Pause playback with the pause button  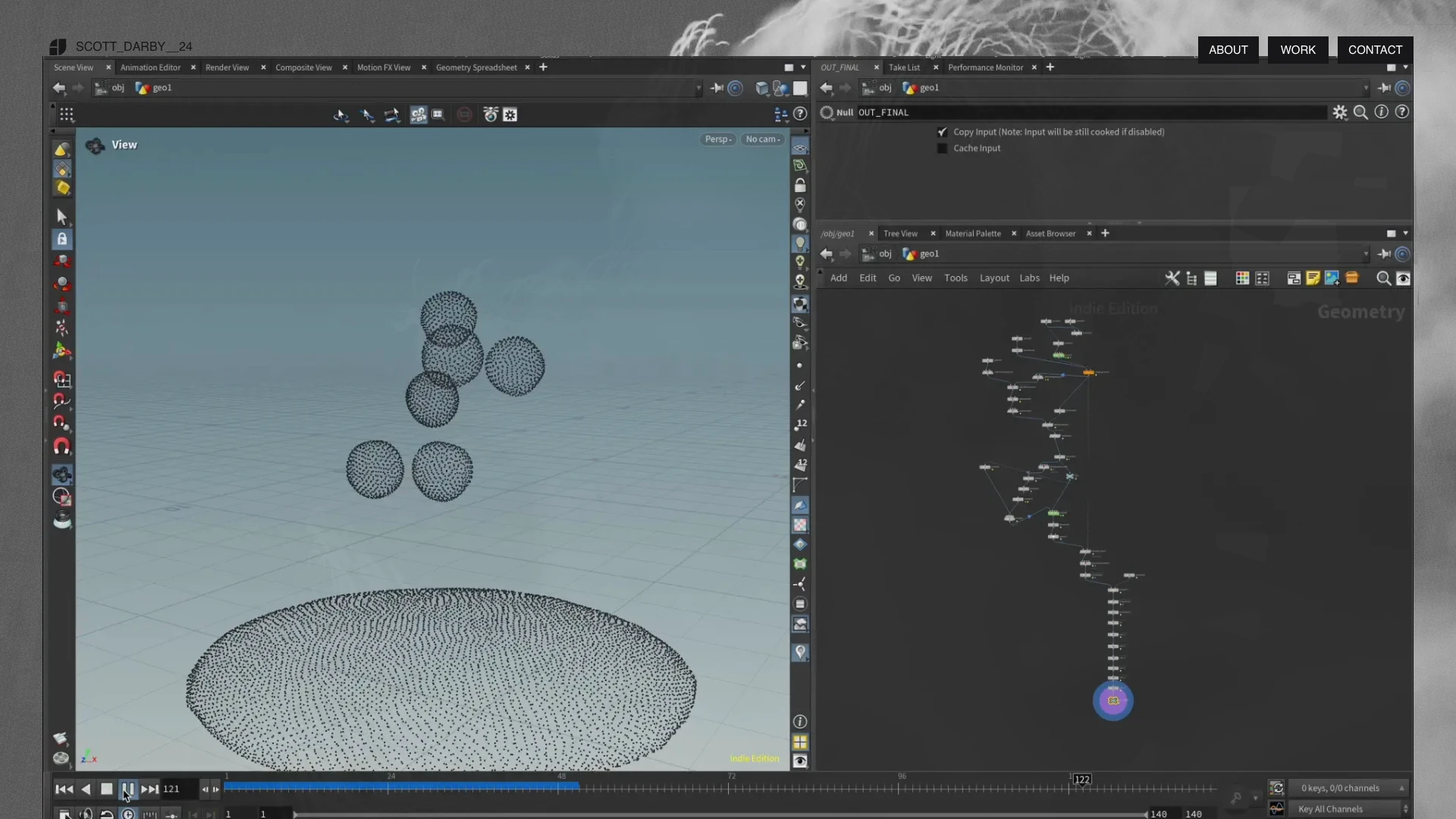click(128, 789)
